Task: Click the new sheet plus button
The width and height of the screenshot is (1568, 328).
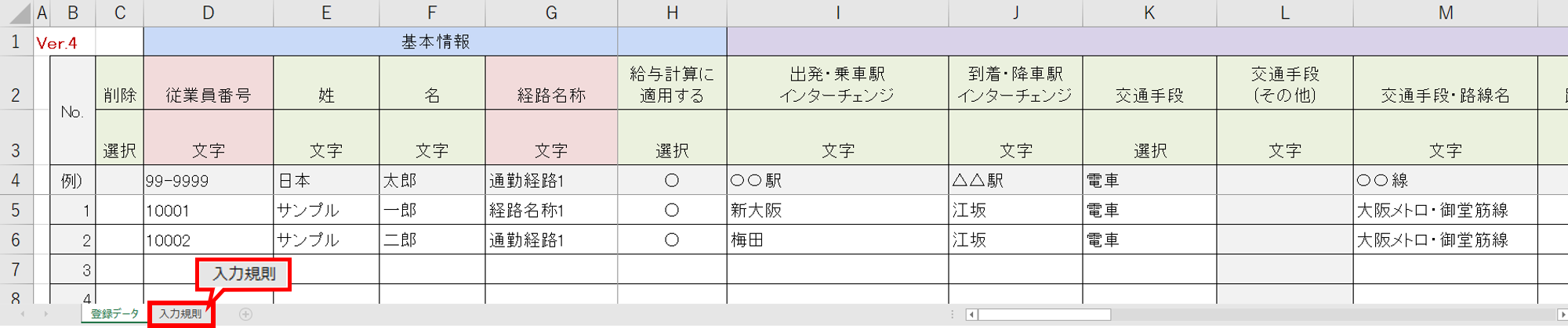Action: coord(245,314)
